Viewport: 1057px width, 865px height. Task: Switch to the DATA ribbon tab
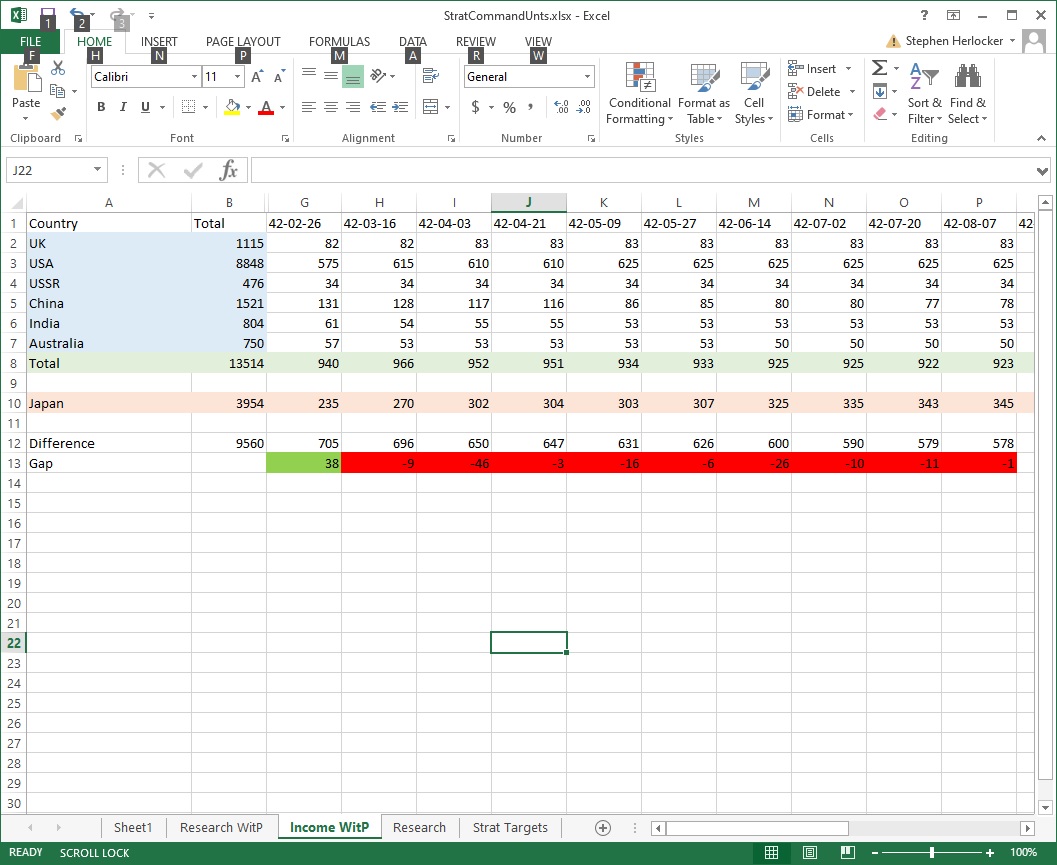(x=413, y=42)
